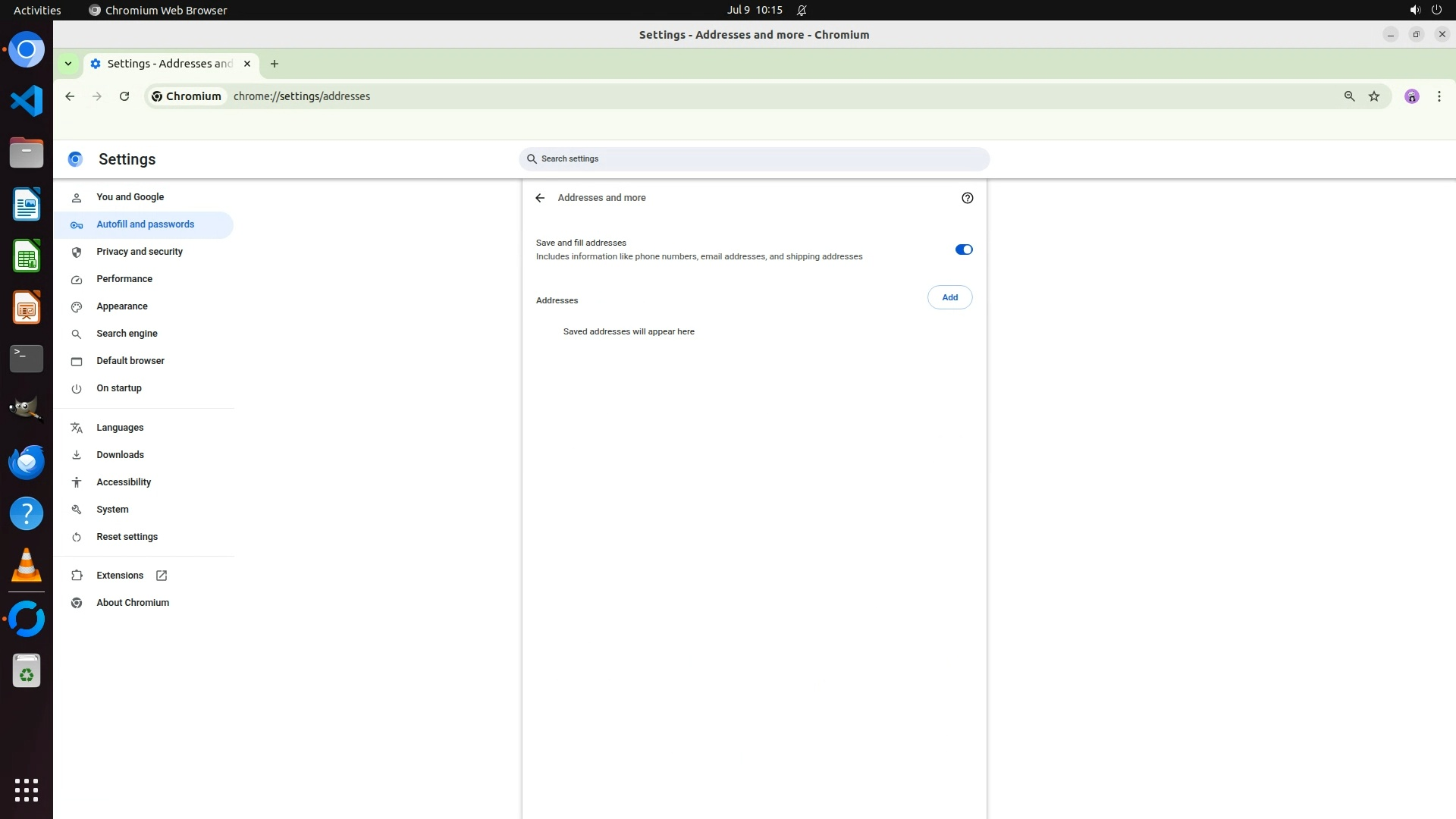The width and height of the screenshot is (1456, 819).
Task: Open the profile avatar button
Action: 1411,96
